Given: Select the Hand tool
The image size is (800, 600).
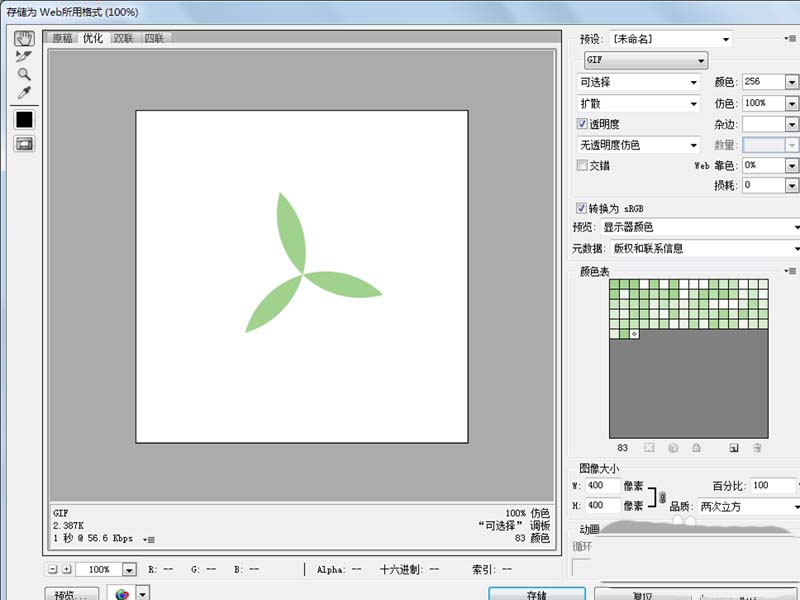Looking at the screenshot, I should (24, 39).
